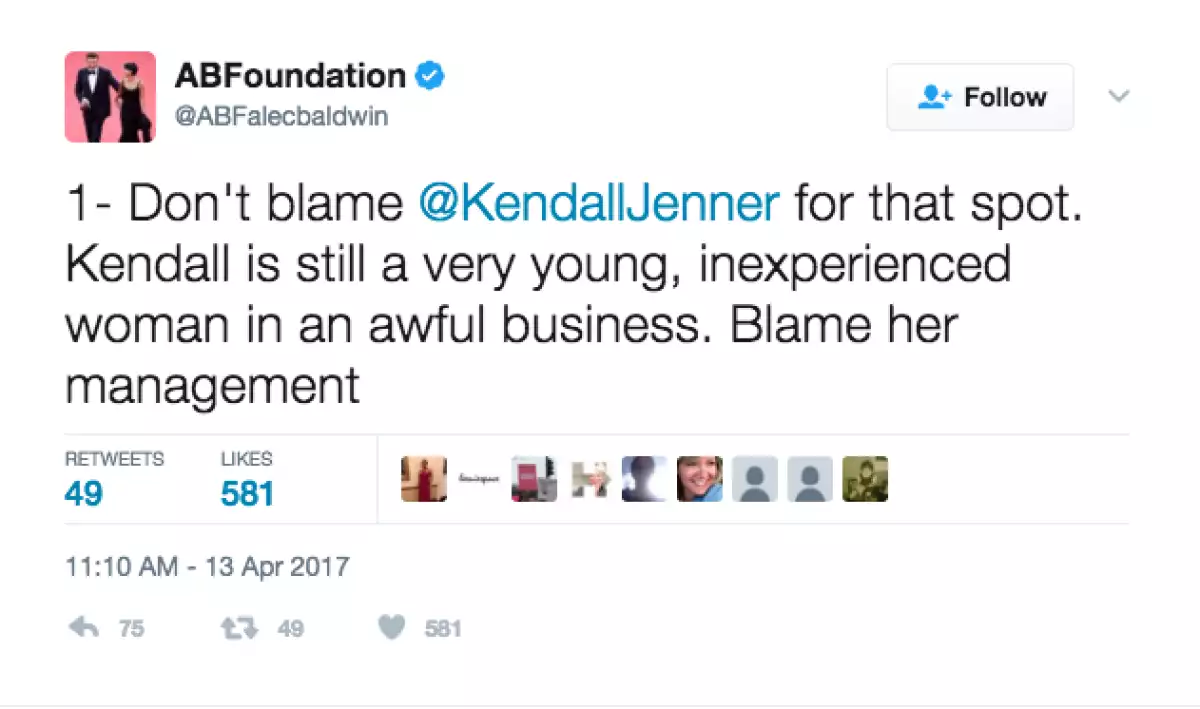Click the cursive signature liker avatar
Screen dimensions: 1200x709
[478, 479]
